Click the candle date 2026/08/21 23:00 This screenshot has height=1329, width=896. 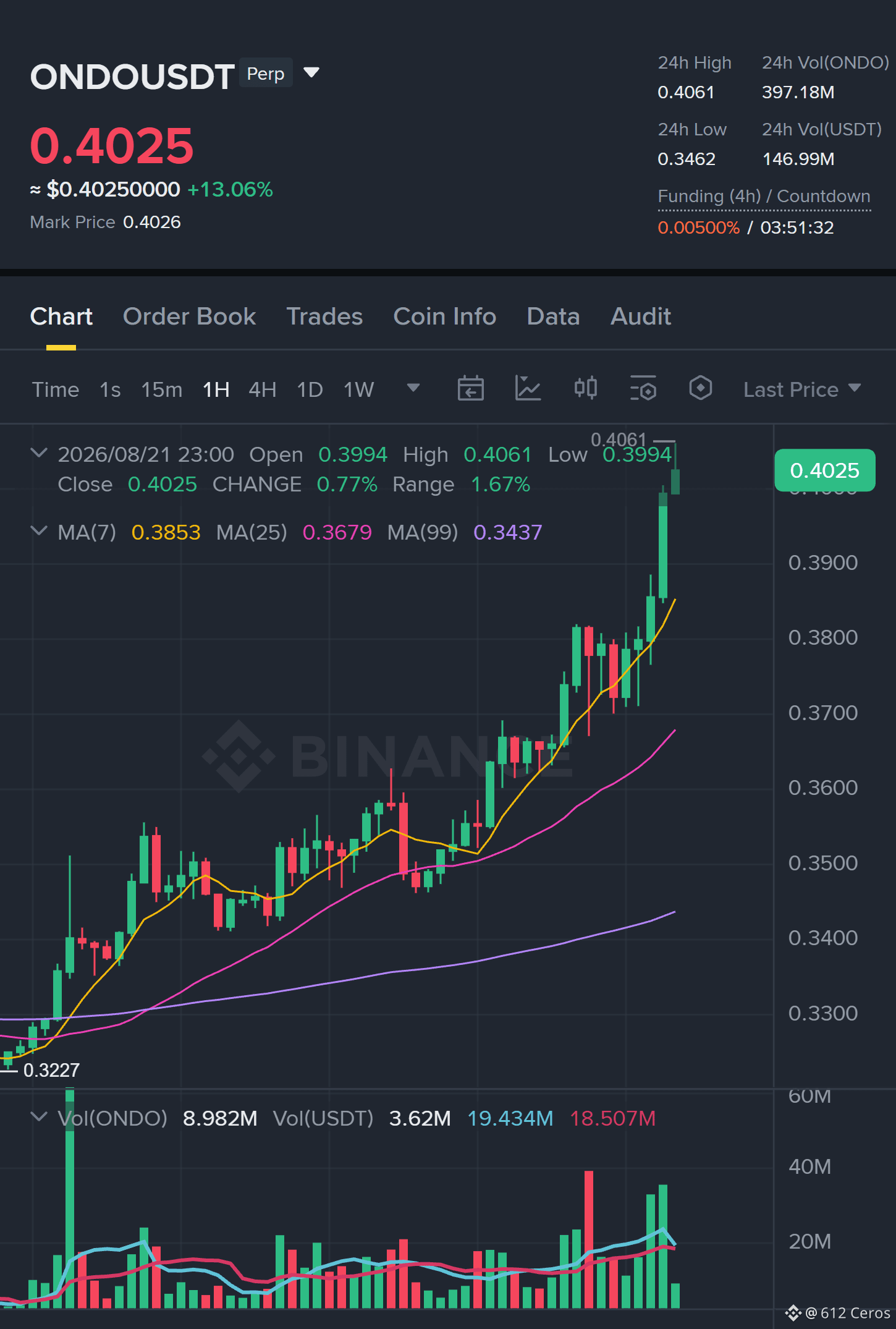click(x=146, y=454)
